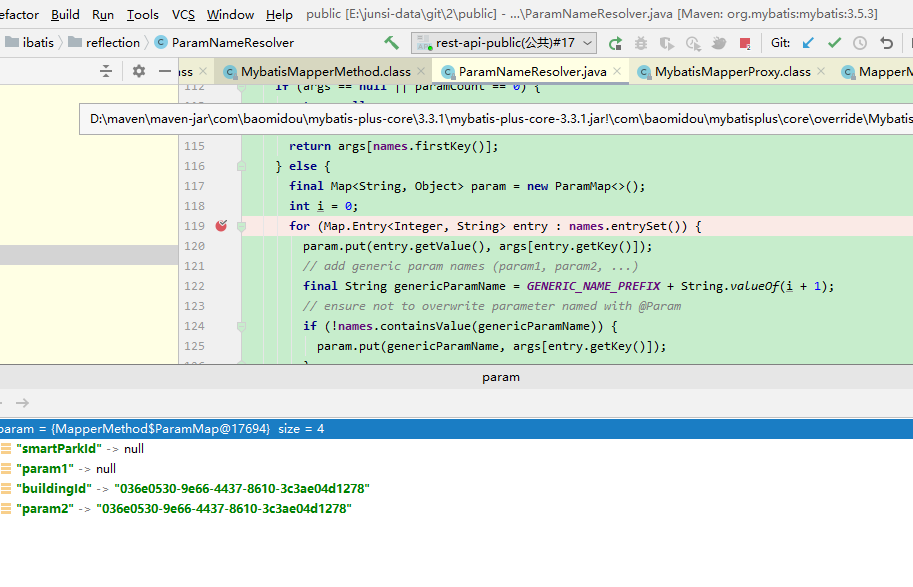Image resolution: width=913 pixels, height=587 pixels.
Task: Collapse the if block at line 124
Action: point(241,327)
